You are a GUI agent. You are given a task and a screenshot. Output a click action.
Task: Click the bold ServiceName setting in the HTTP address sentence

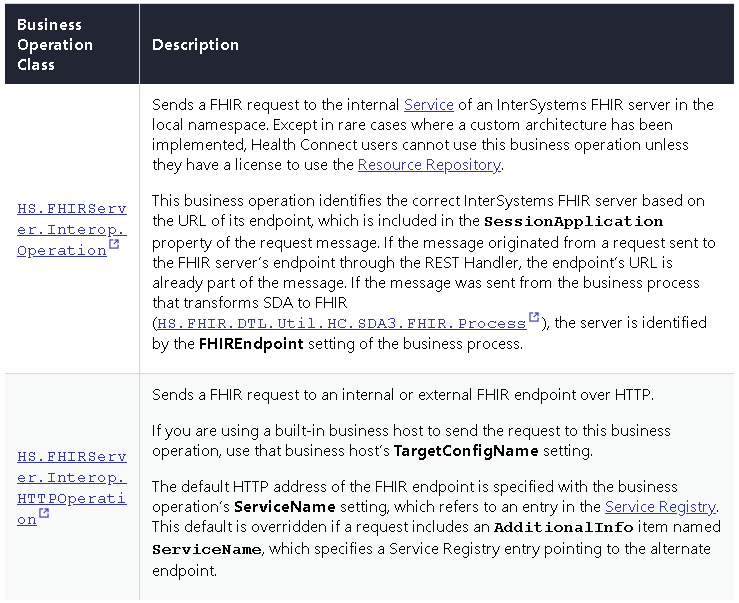coord(281,507)
